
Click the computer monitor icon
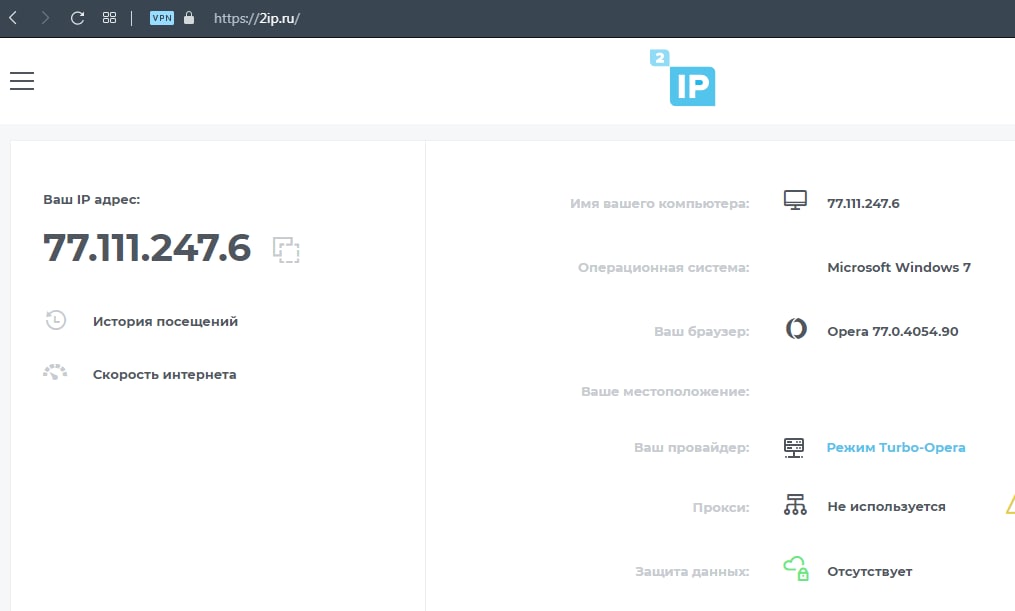(x=796, y=200)
